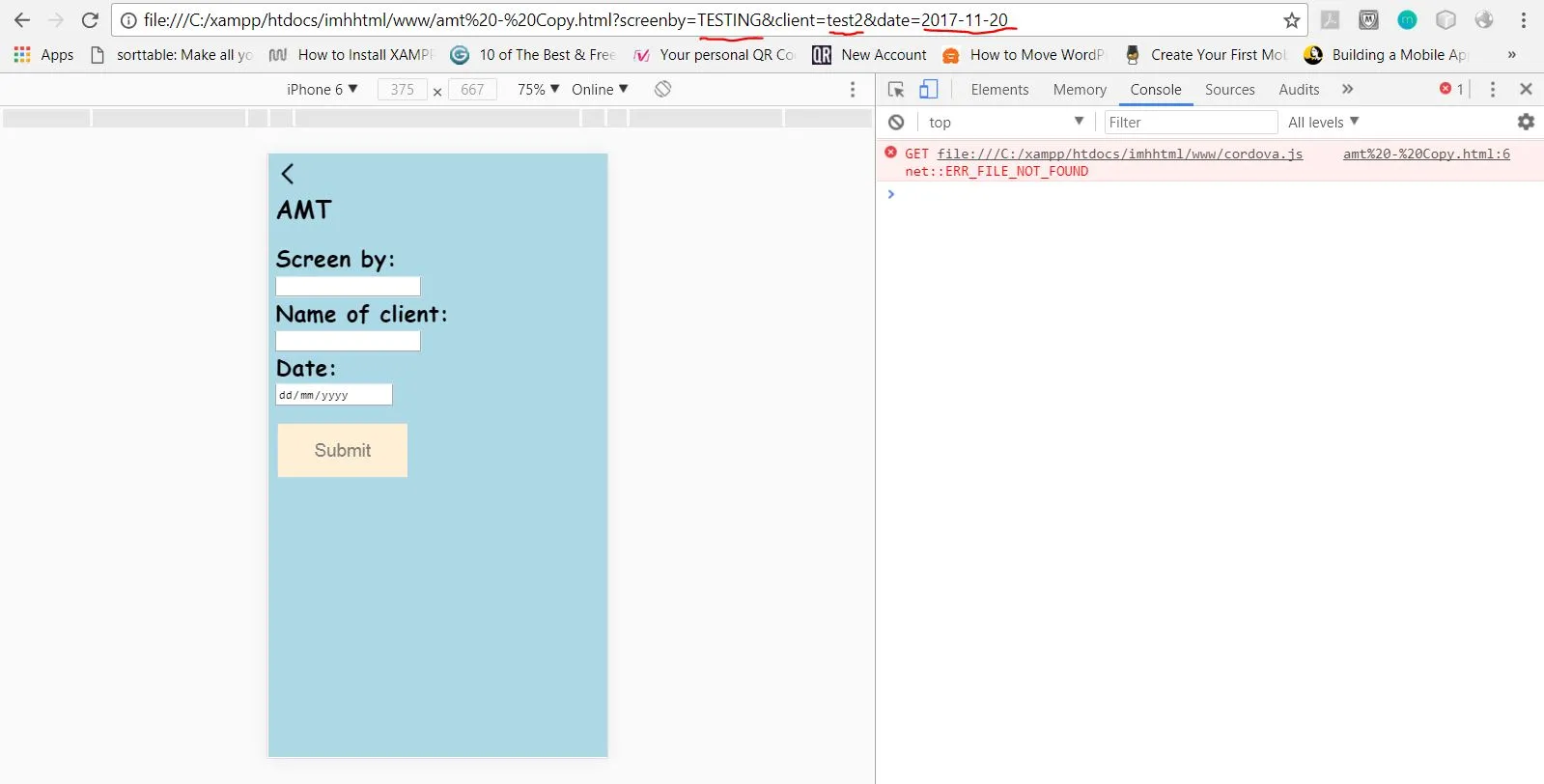Image resolution: width=1544 pixels, height=784 pixels.
Task: Open console settings gear icon
Action: (1526, 122)
